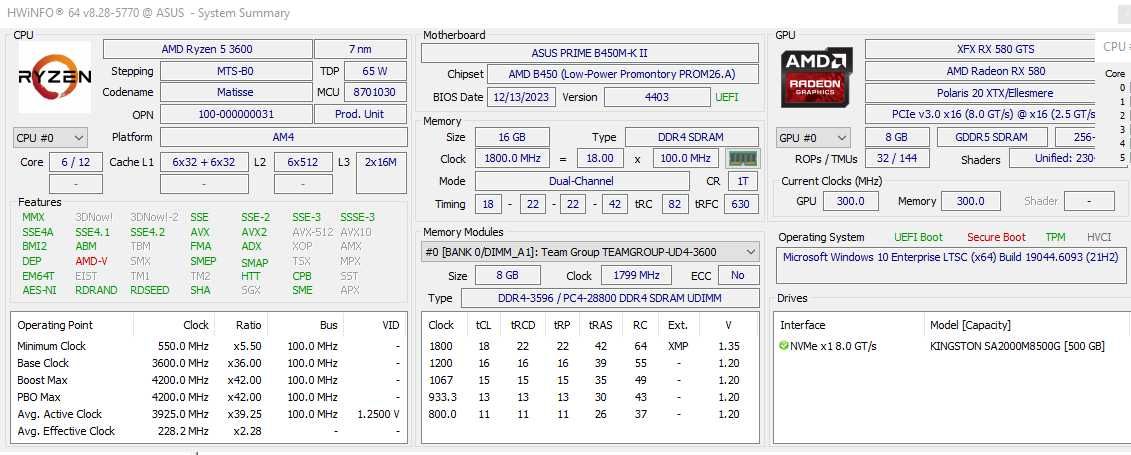Click the GPU clock 300.0 field

tap(850, 201)
